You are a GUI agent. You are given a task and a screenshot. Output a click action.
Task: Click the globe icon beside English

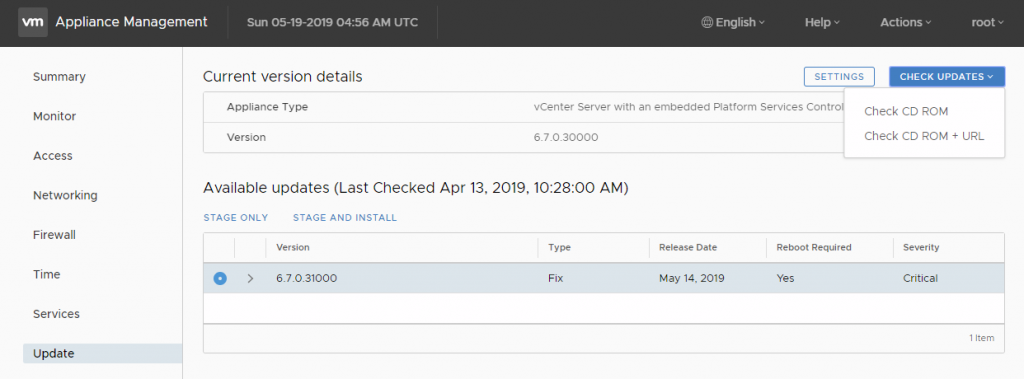point(707,22)
